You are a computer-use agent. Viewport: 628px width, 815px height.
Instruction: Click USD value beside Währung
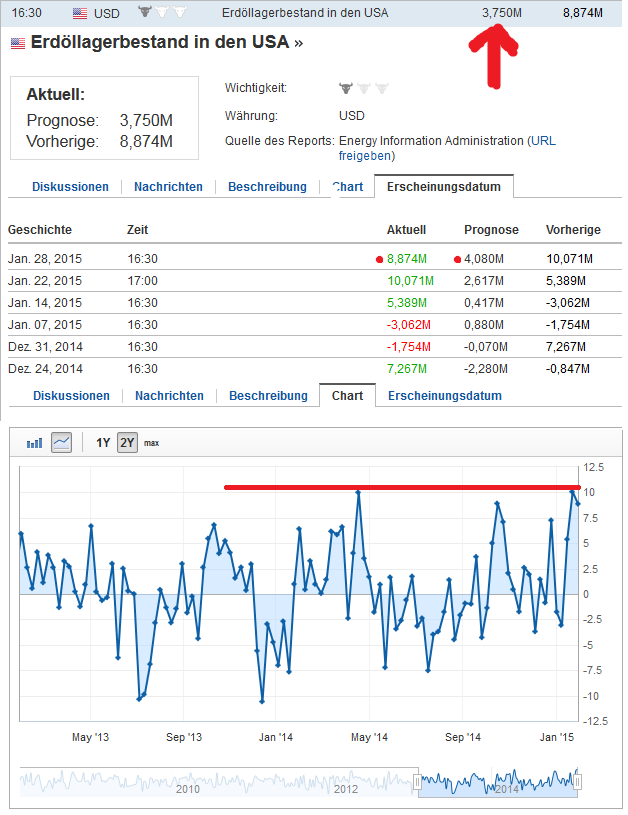(351, 115)
